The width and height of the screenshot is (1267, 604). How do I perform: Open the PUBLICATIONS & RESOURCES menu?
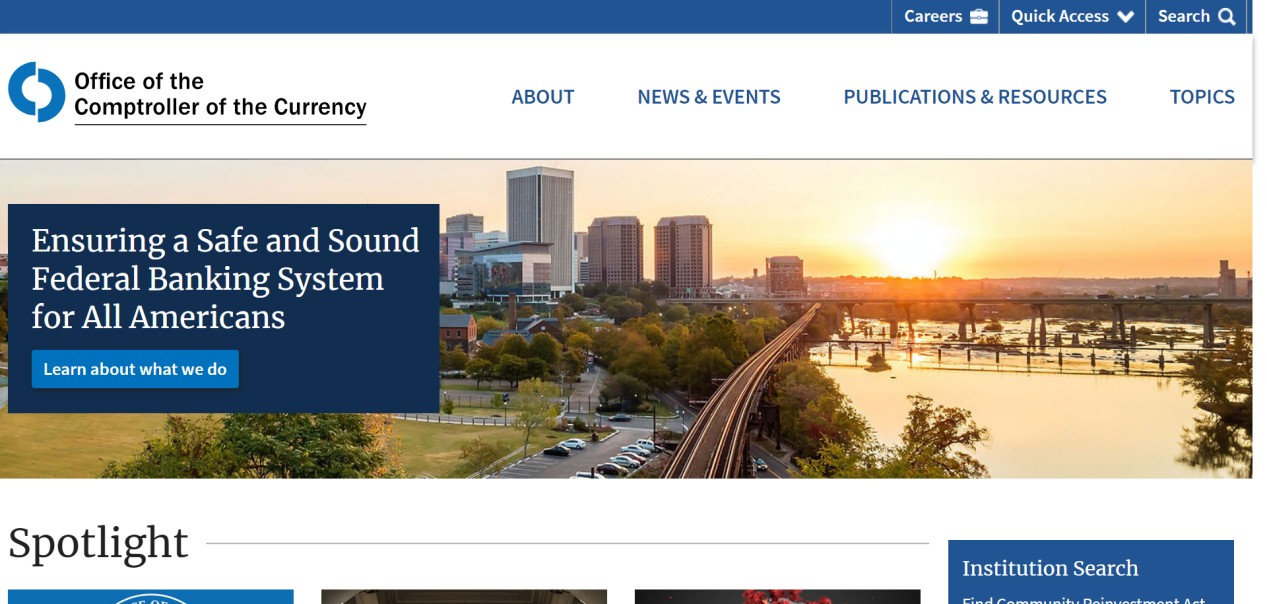pos(975,97)
